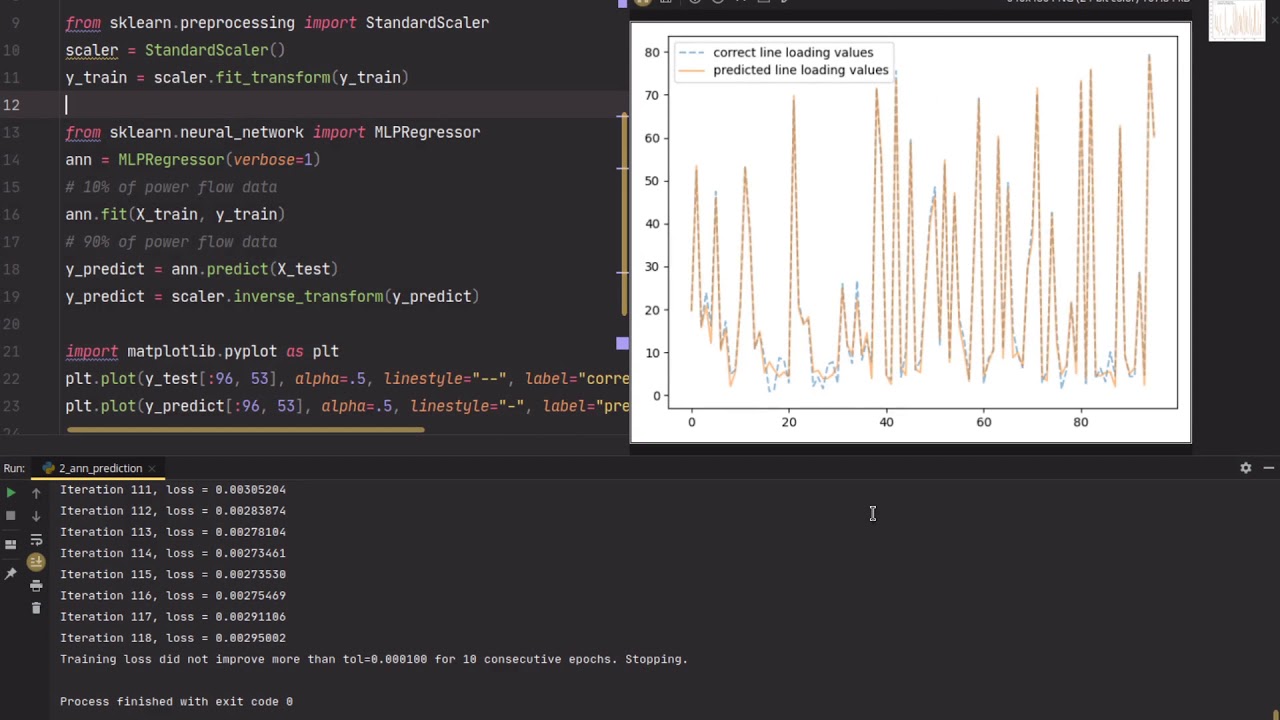
Task: Close the 2_ann_prediction run tab
Action: coord(152,468)
